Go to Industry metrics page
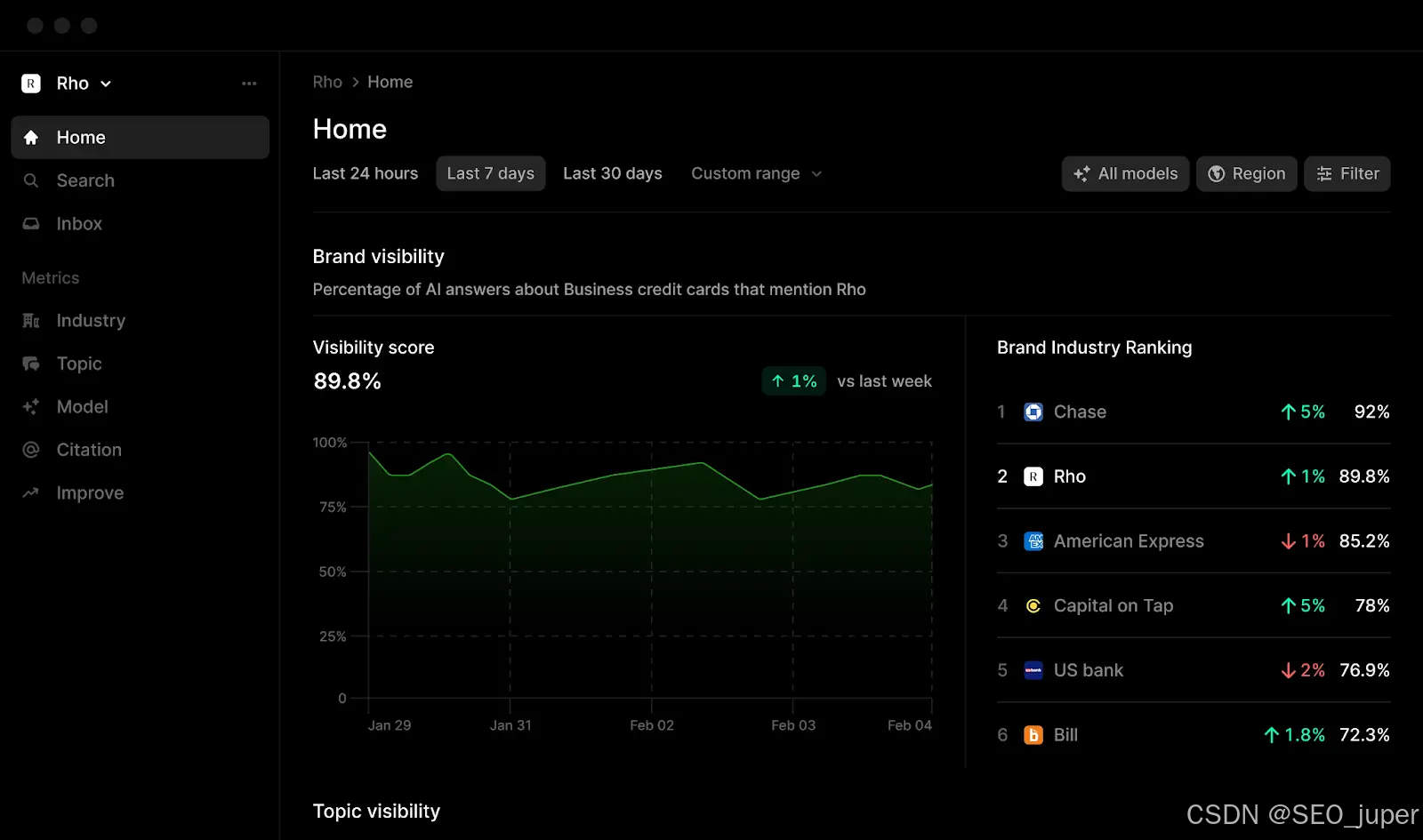 (x=91, y=321)
